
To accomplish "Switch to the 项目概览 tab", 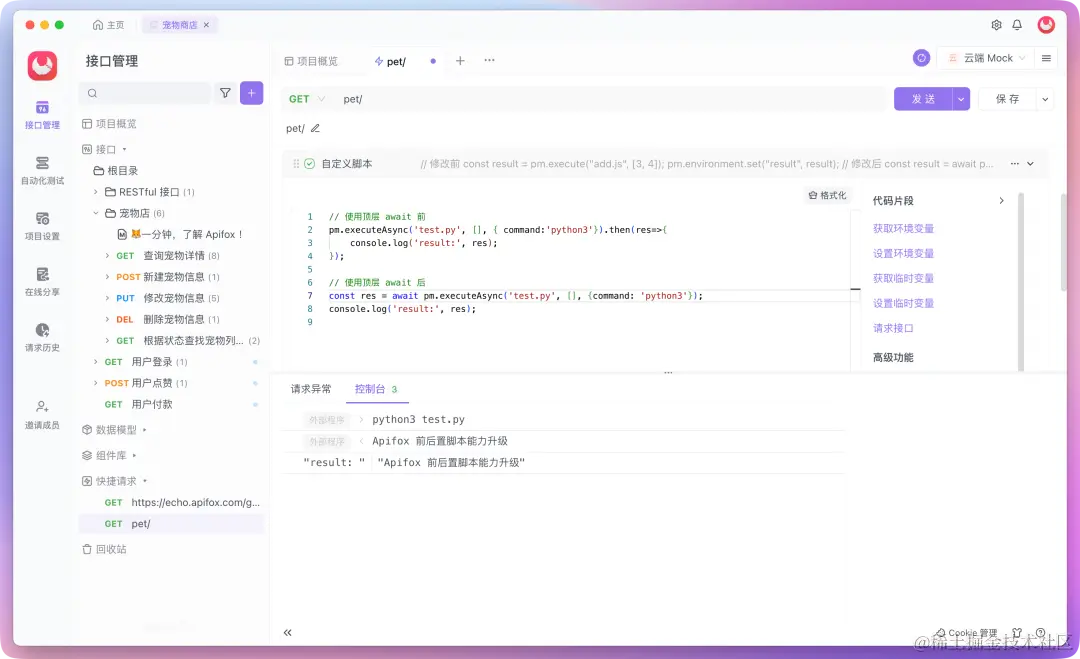I will point(311,61).
